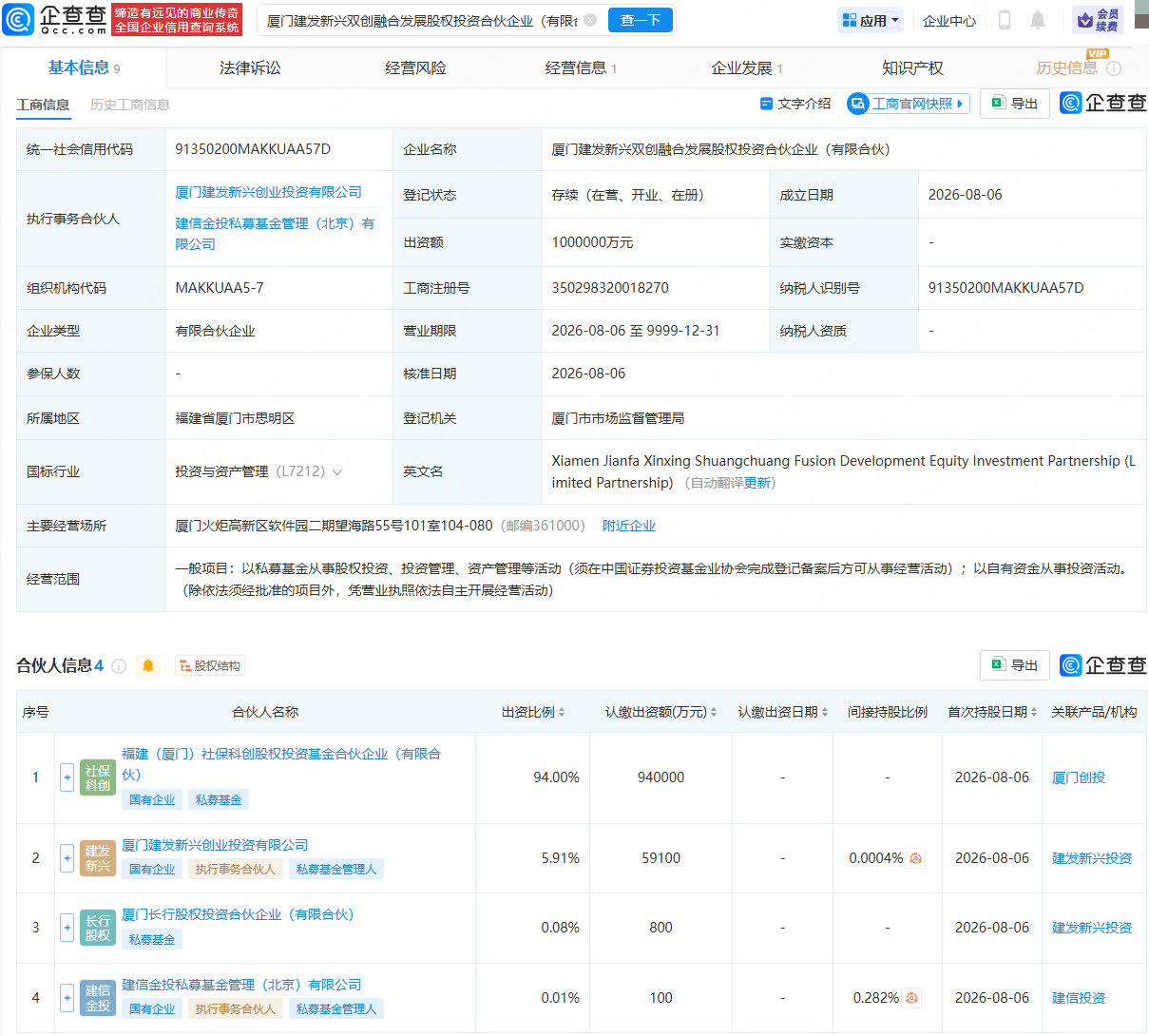
Task: Open managing partner 建信金投私募基金管理 link
Action: pyautogui.click(x=275, y=234)
